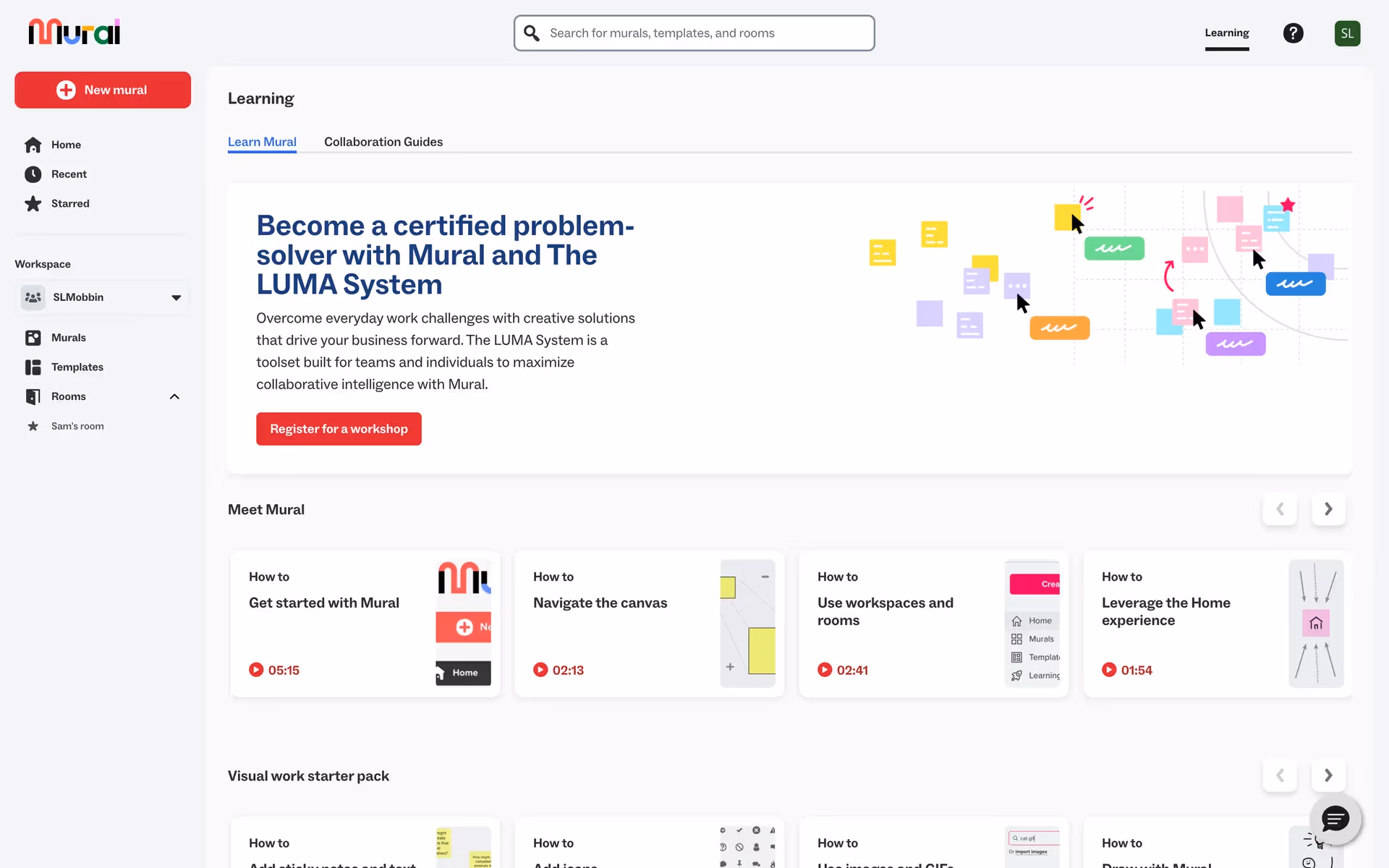Open the help question mark icon

coord(1293,33)
